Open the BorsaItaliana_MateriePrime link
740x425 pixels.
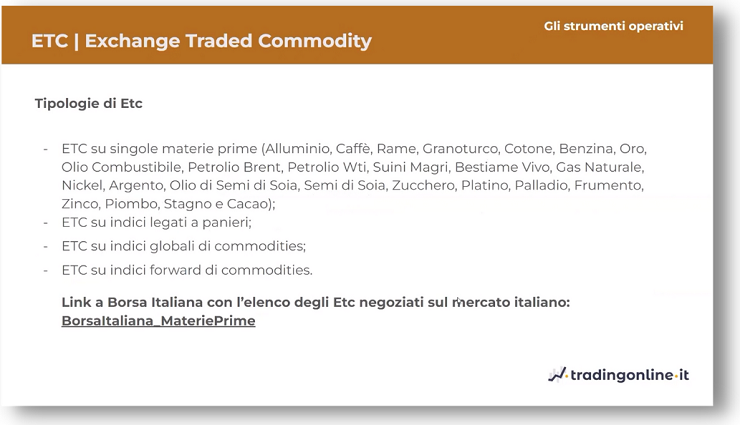point(158,321)
